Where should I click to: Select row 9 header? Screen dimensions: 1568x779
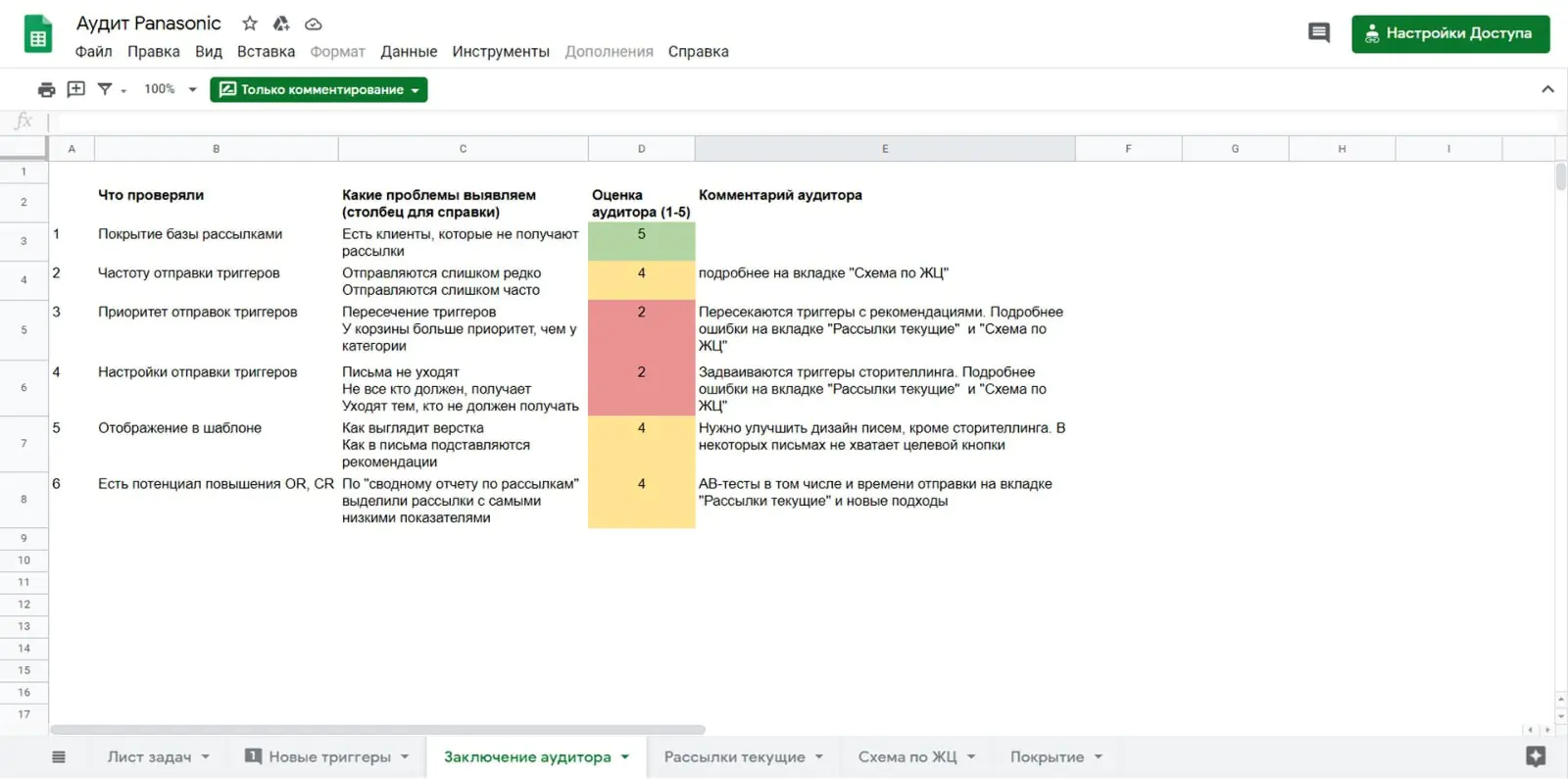pos(24,538)
